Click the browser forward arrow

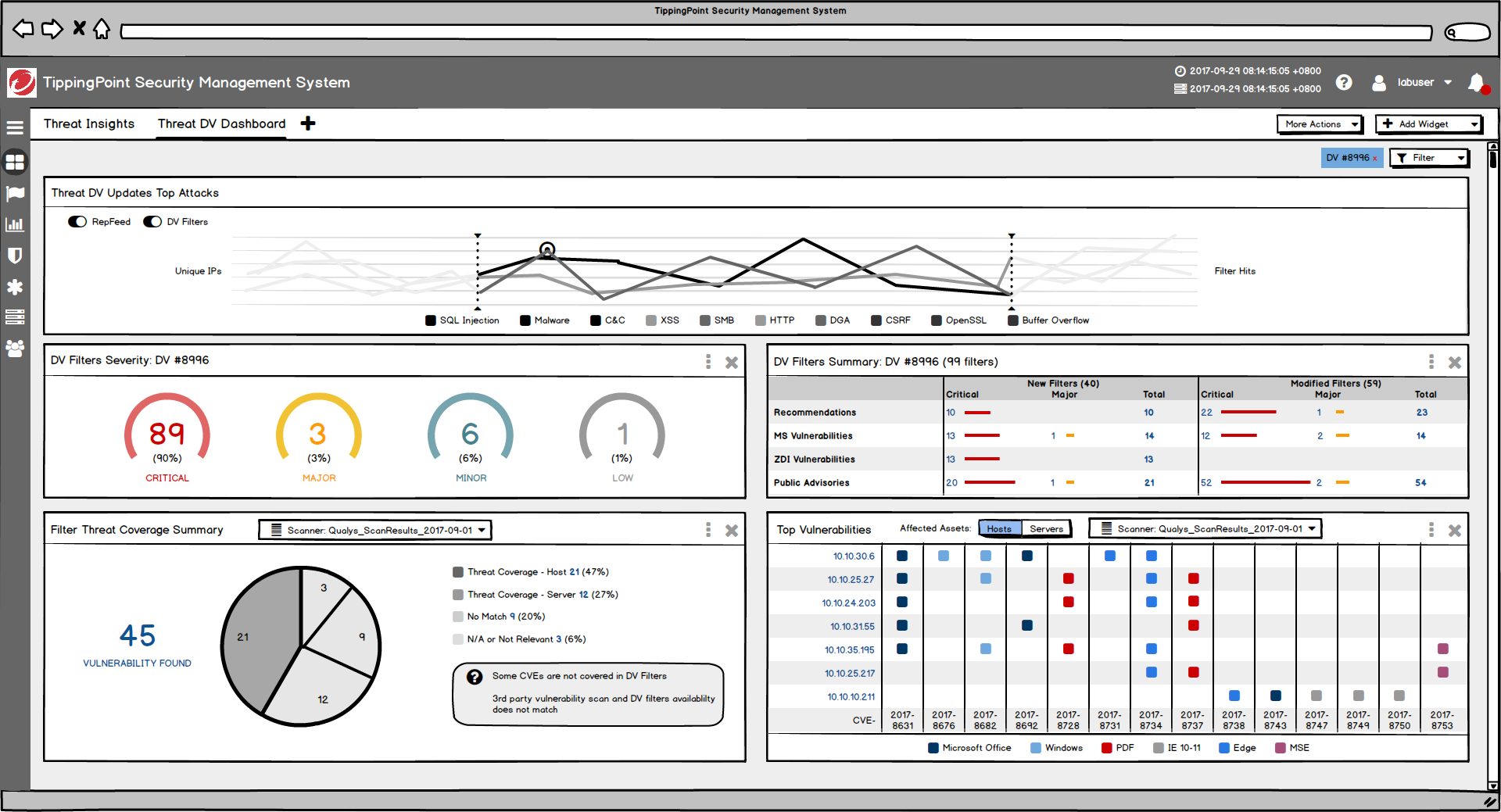pyautogui.click(x=52, y=30)
